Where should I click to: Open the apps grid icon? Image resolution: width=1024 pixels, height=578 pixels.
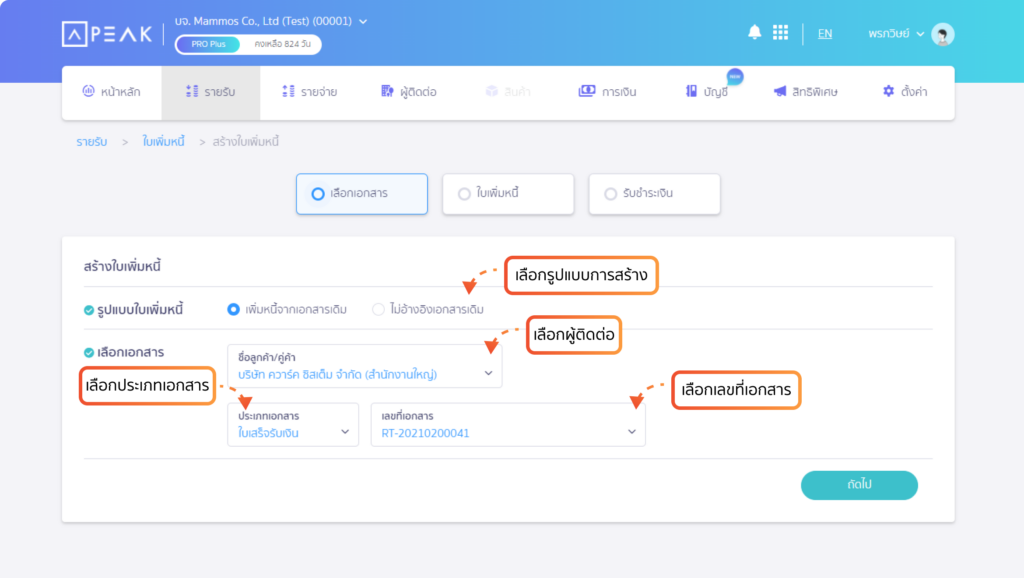pos(780,32)
